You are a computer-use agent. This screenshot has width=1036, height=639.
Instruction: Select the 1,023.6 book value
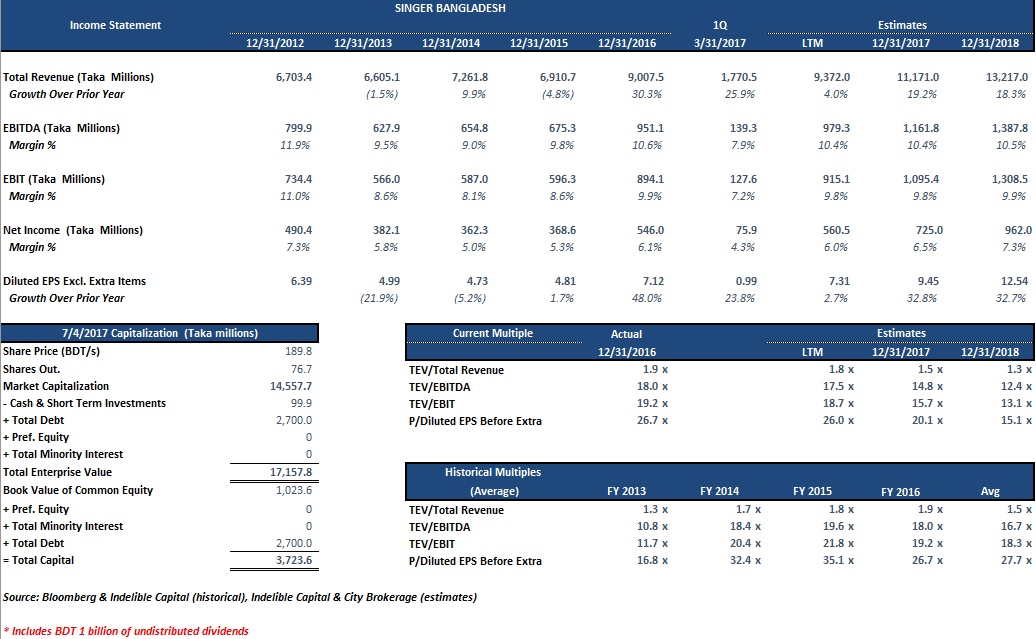pyautogui.click(x=294, y=490)
